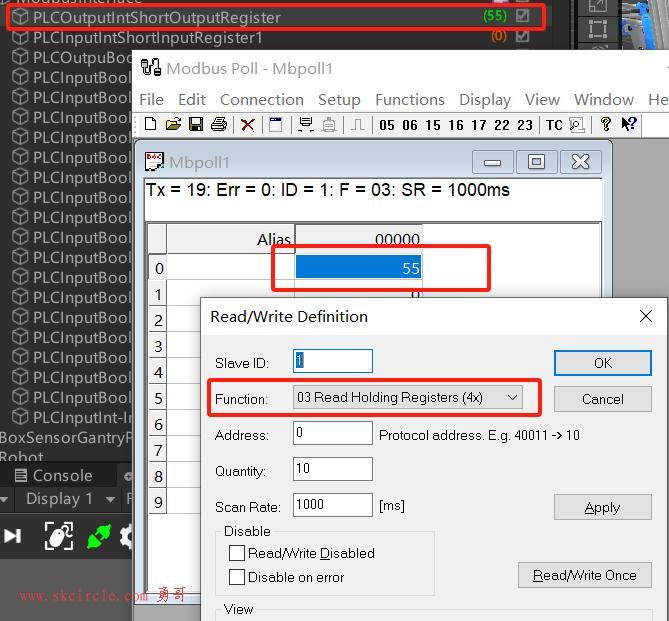This screenshot has height=621, width=669.
Task: Click the window definition toolbar icon
Action: 275,125
